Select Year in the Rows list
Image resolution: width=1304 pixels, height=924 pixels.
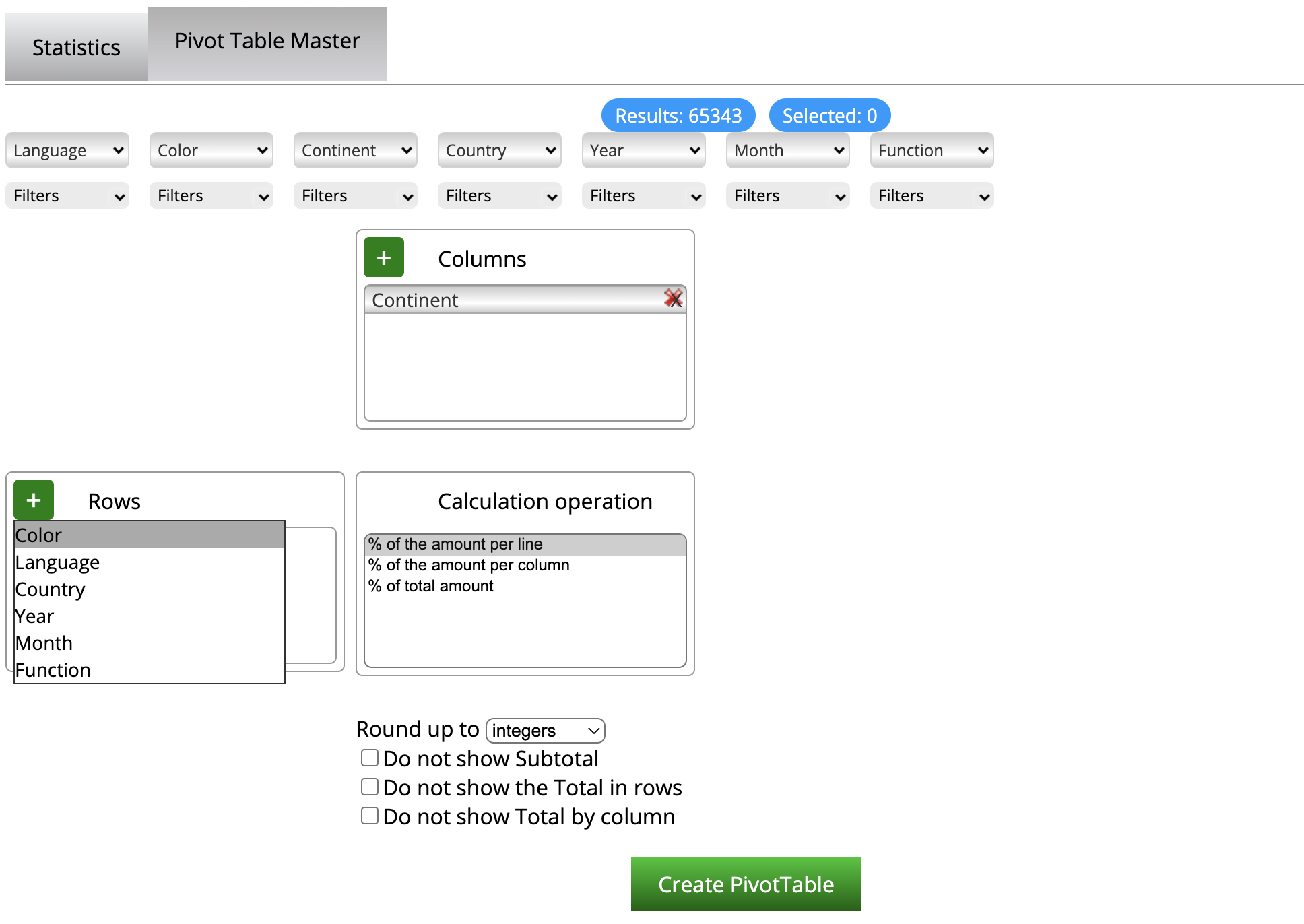pos(150,616)
